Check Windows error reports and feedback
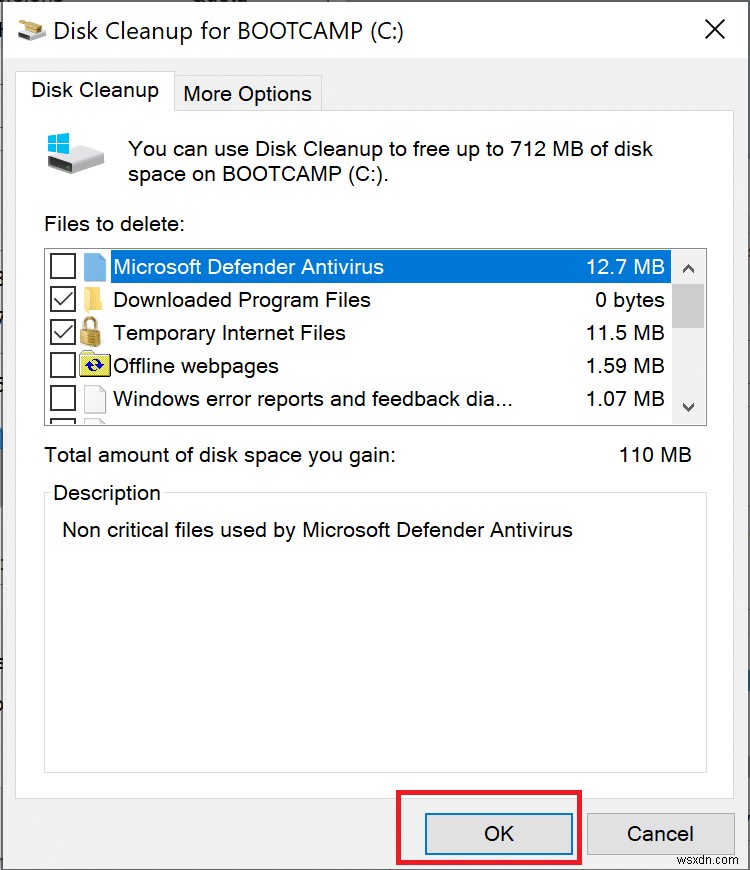Image resolution: width=750 pixels, height=870 pixels. point(64,398)
